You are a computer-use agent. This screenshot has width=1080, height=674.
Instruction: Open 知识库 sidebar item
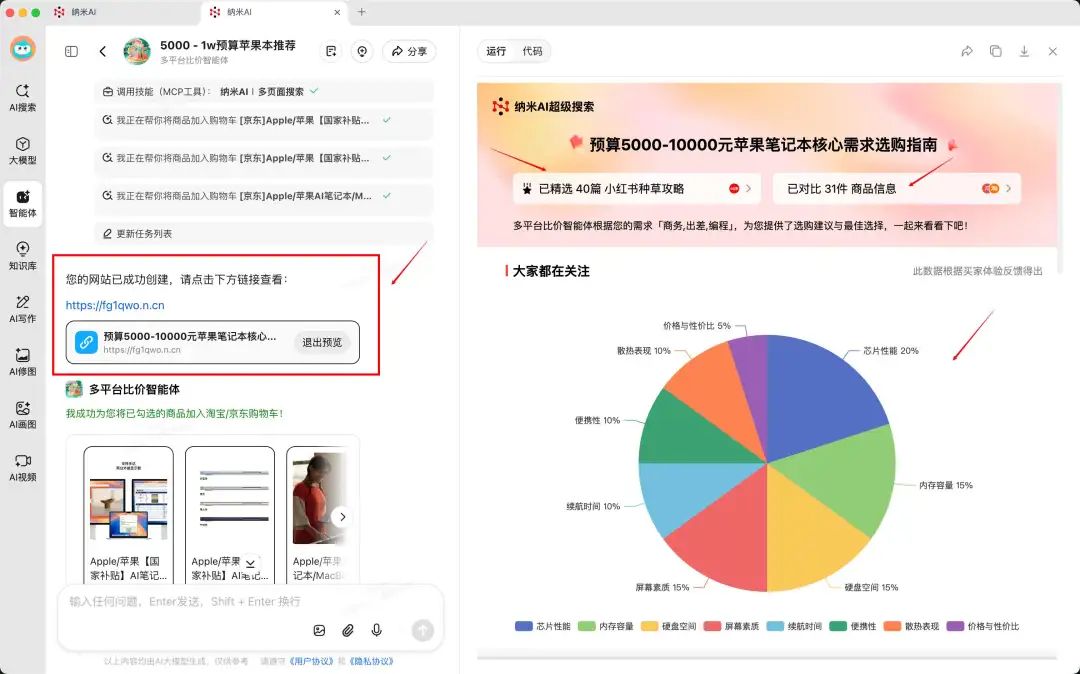pos(23,255)
